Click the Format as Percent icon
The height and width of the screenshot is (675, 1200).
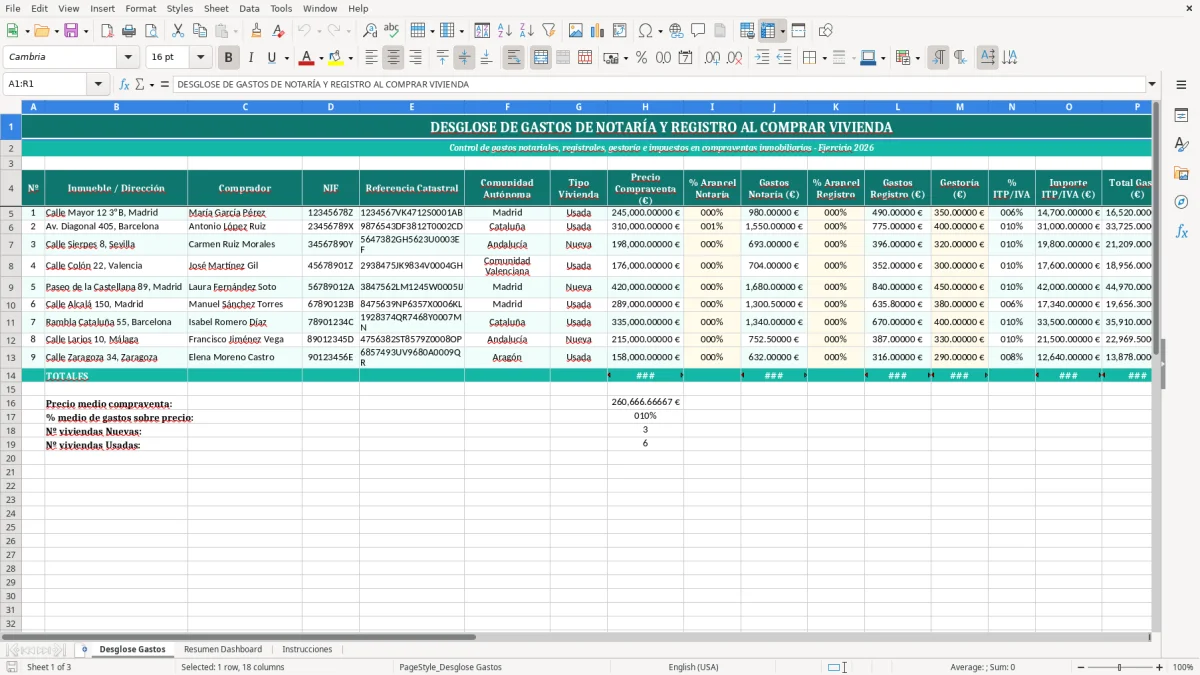coord(641,58)
